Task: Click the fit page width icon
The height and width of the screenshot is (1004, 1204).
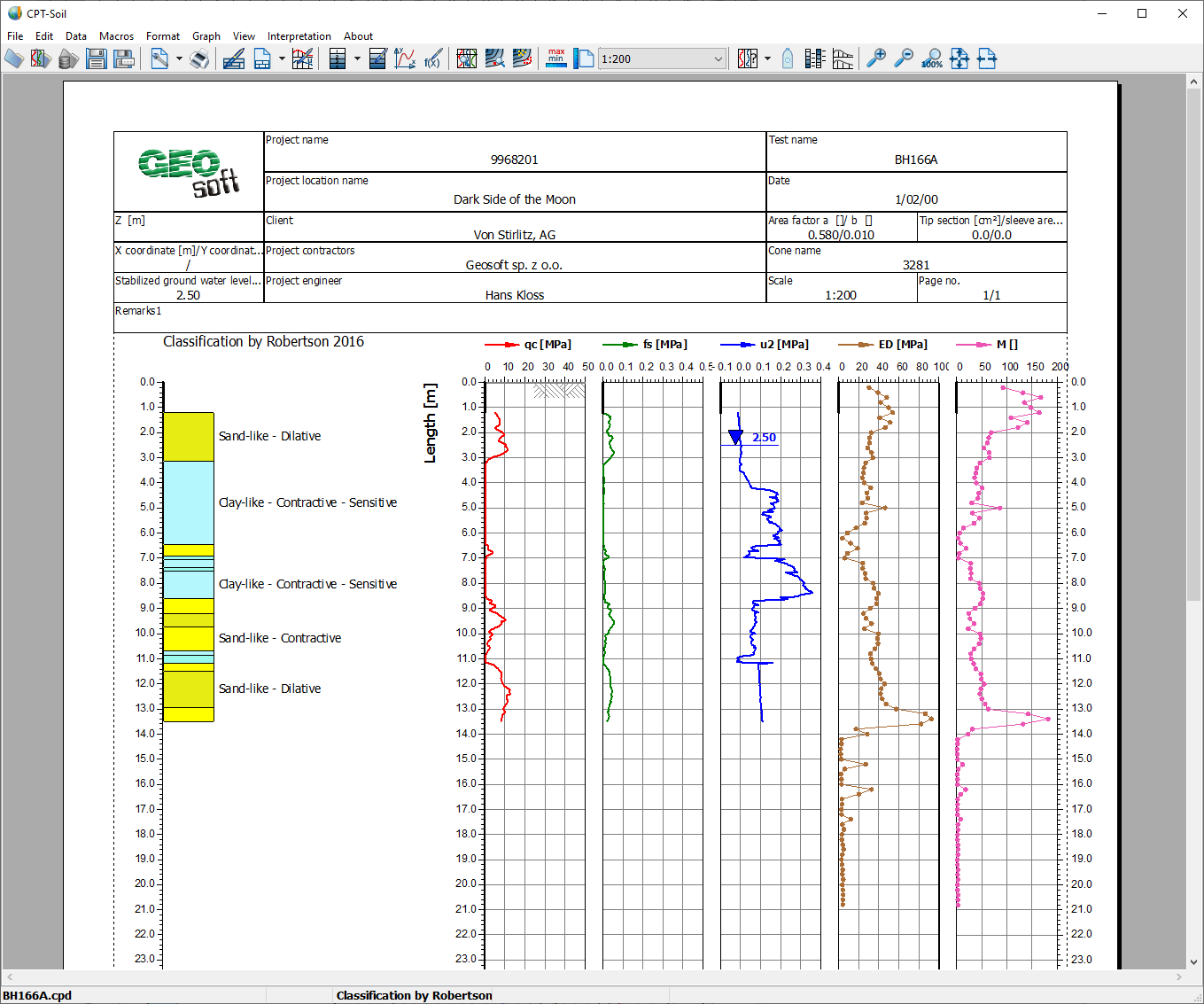Action: pos(987,59)
